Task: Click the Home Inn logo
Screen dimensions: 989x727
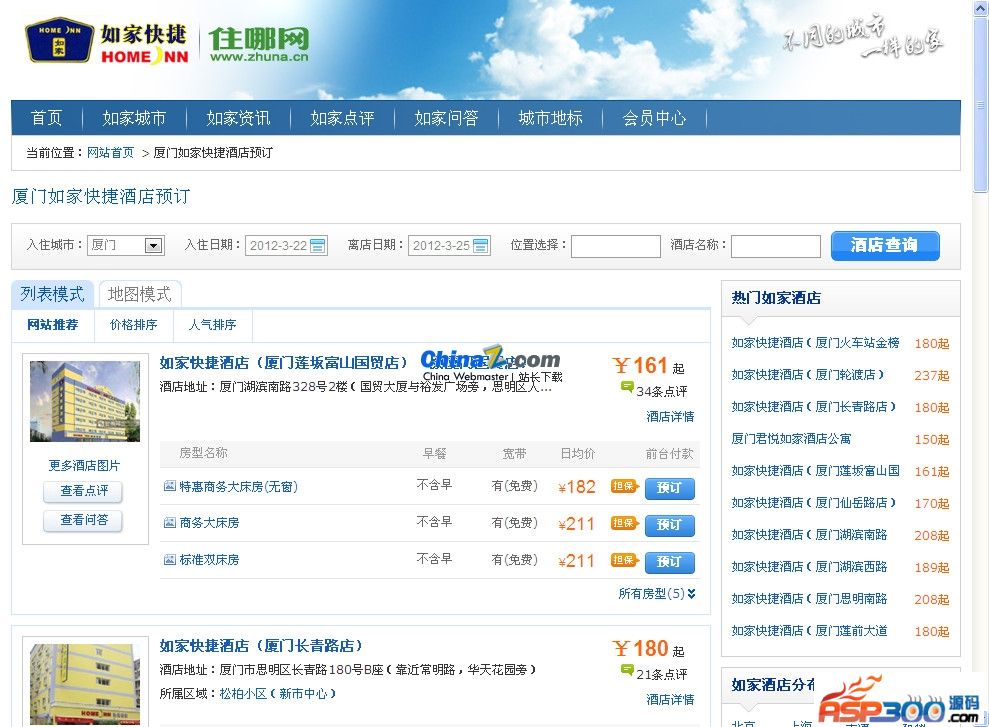Action: tap(107, 42)
